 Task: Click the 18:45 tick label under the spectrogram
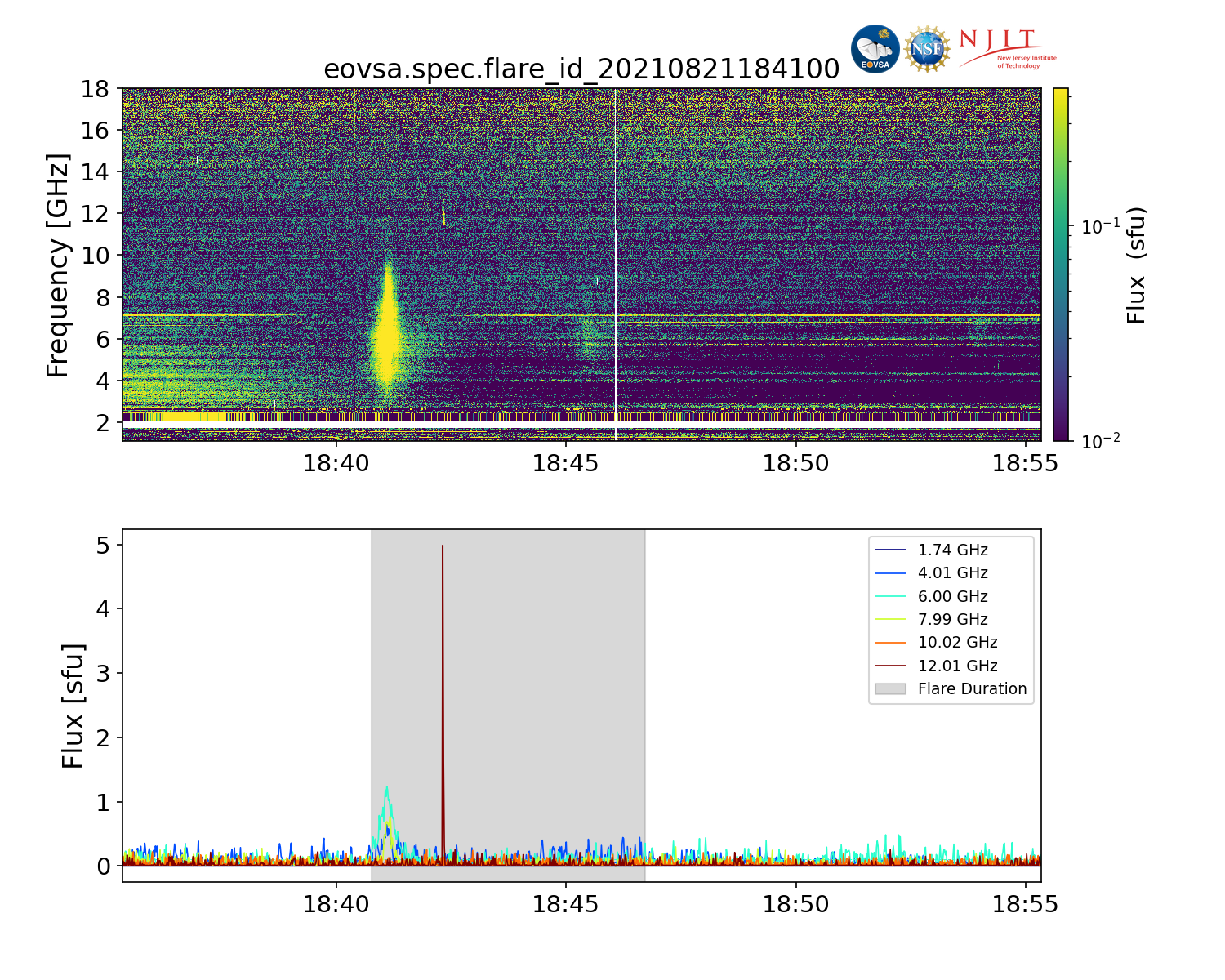pyautogui.click(x=566, y=464)
